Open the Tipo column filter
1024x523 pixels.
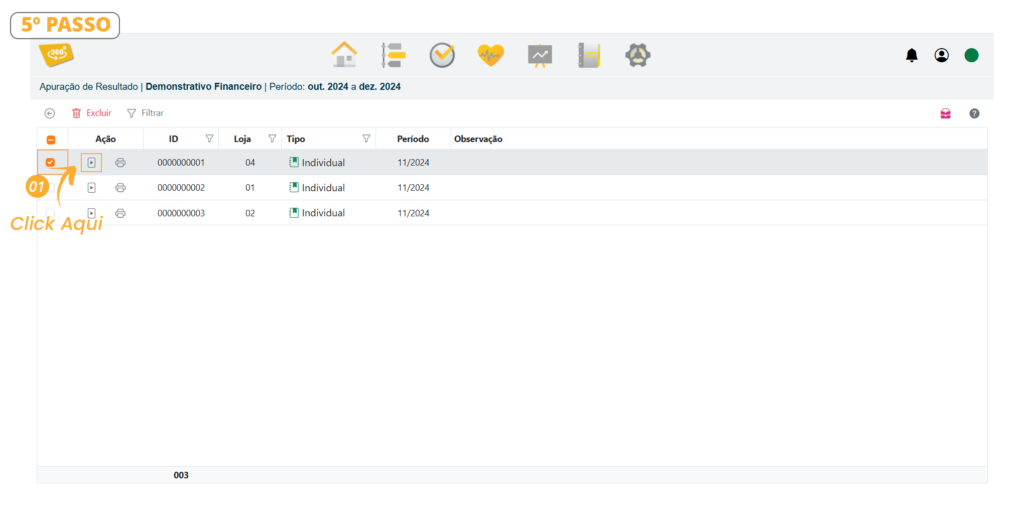click(x=366, y=138)
